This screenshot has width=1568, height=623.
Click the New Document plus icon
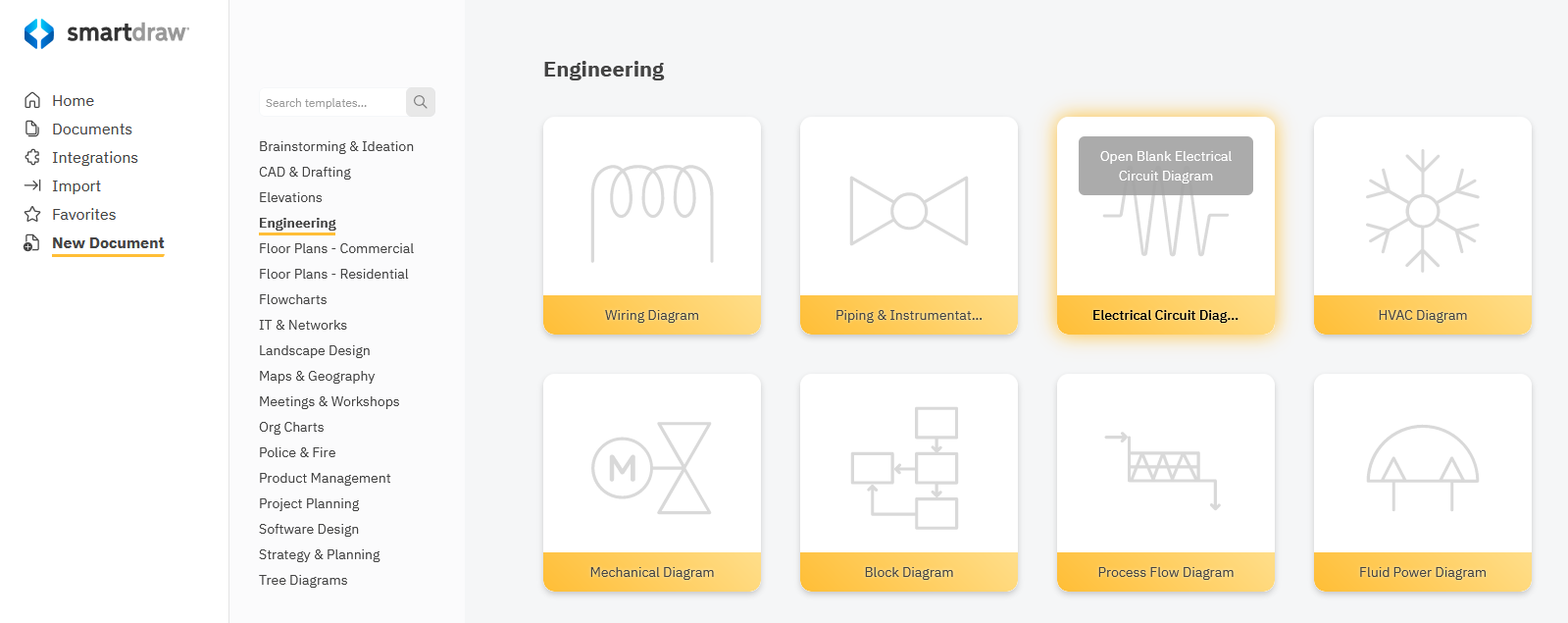tap(30, 242)
